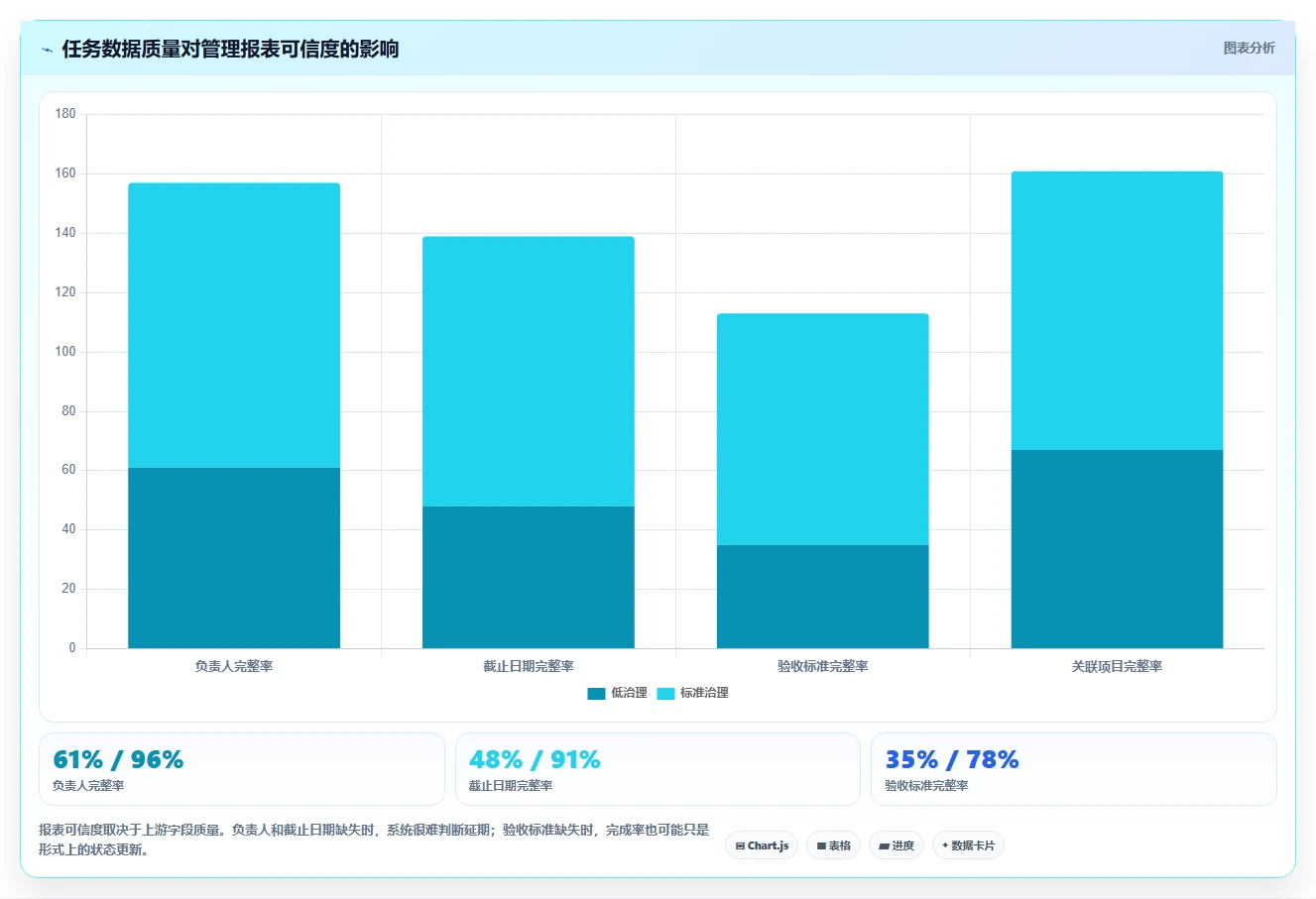Click the 负责人完整率 x-axis label
This screenshot has height=899, width=1316.
[234, 667]
